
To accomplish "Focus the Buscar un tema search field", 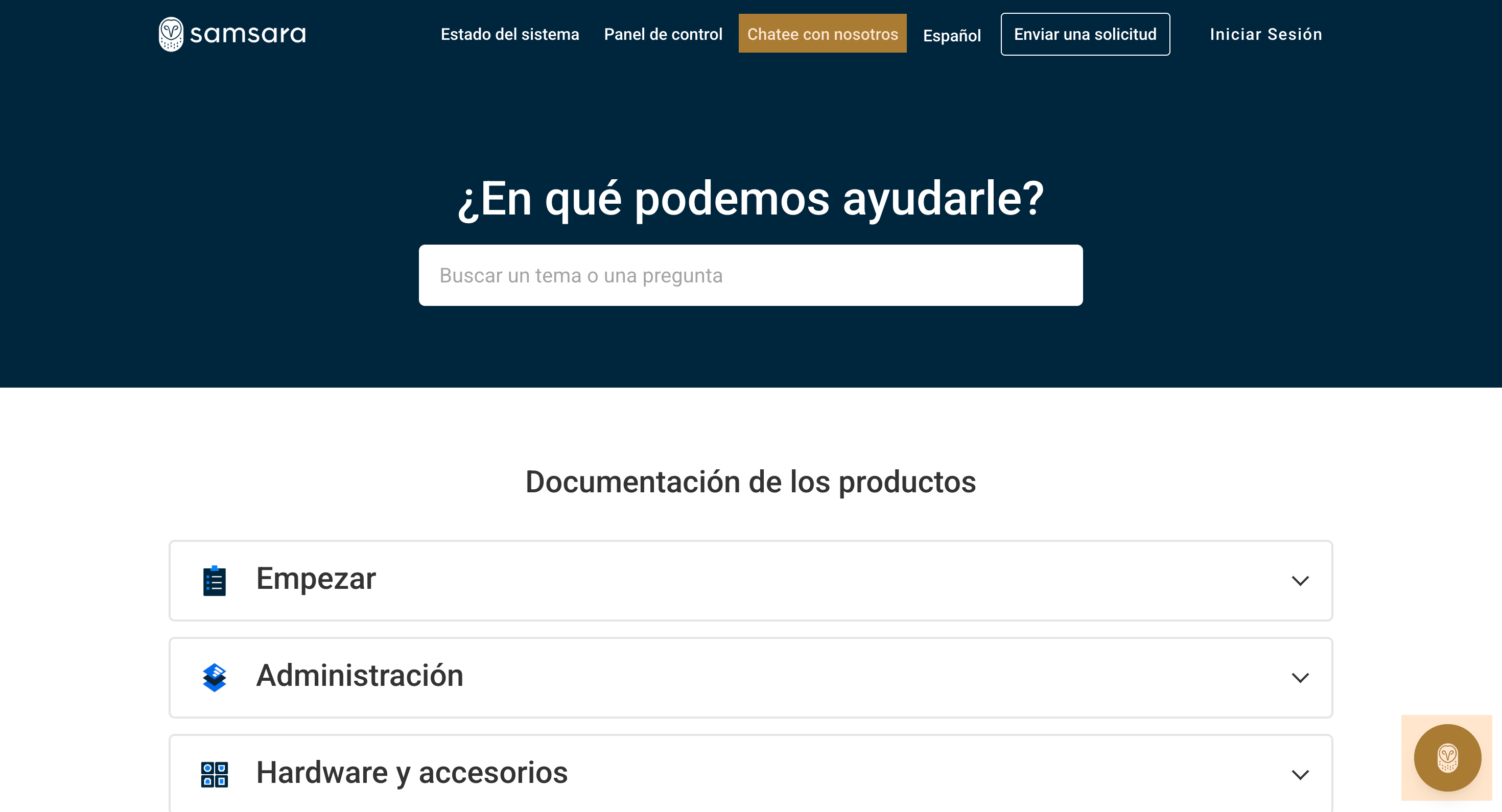I will pyautogui.click(x=750, y=275).
